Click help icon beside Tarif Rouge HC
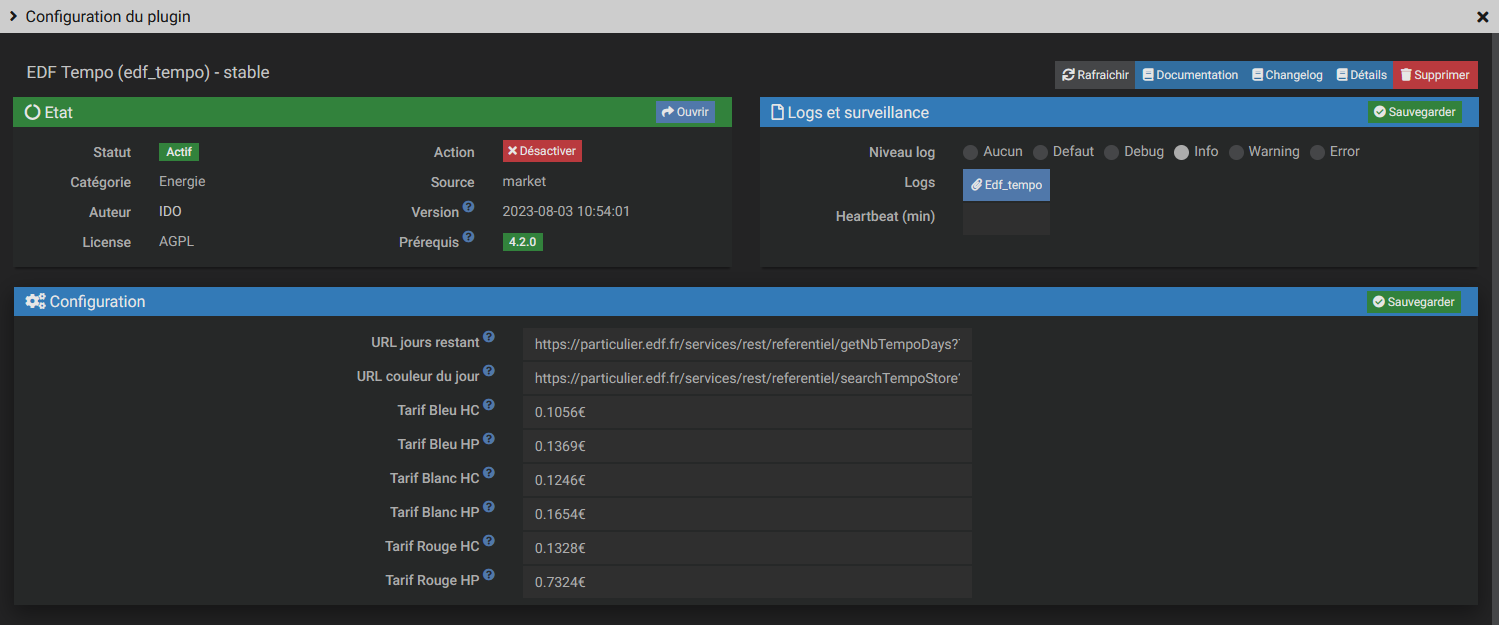Viewport: 1499px width, 625px height. (489, 541)
